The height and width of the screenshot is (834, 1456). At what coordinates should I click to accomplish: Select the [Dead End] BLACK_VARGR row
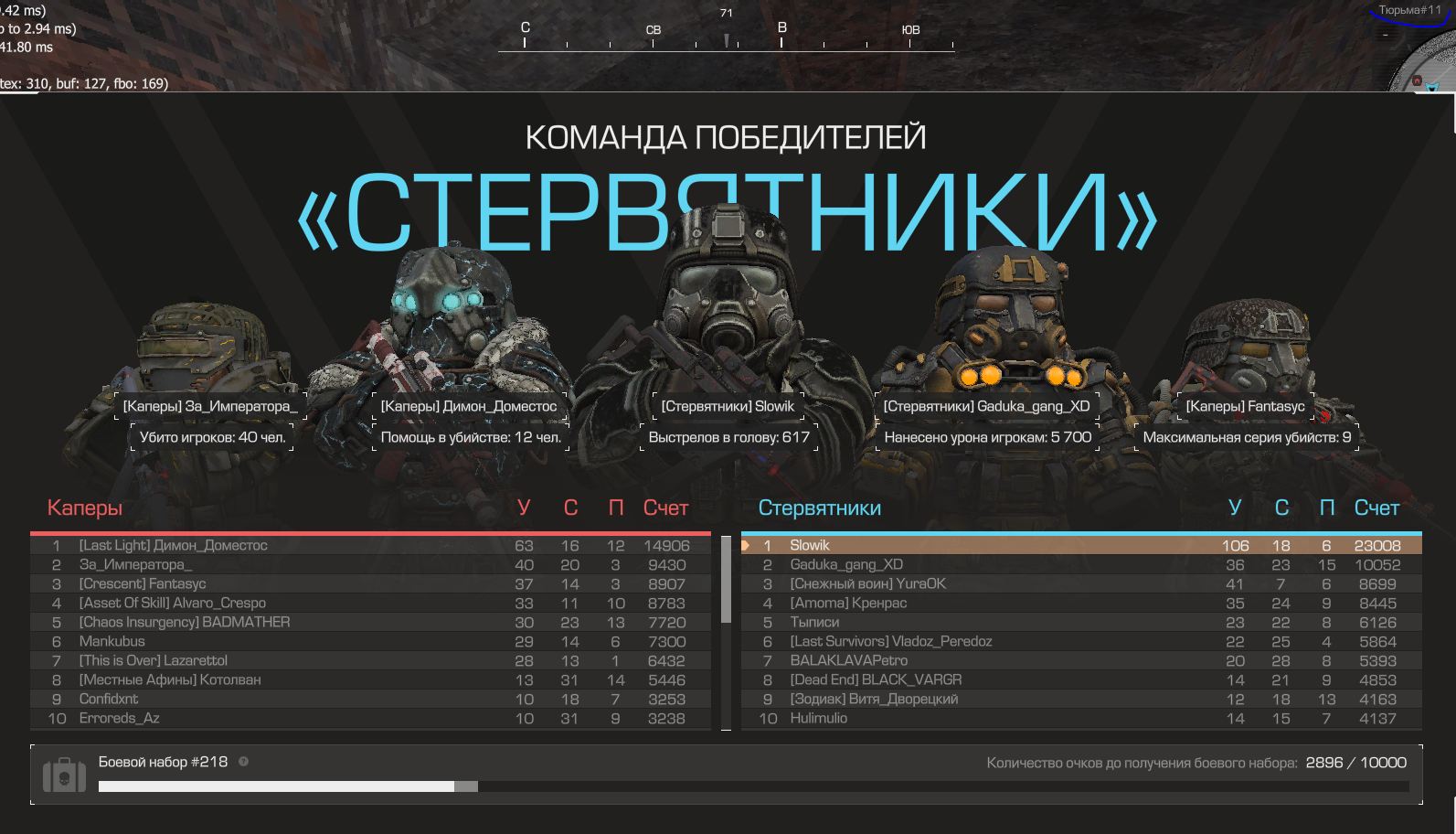(1081, 680)
